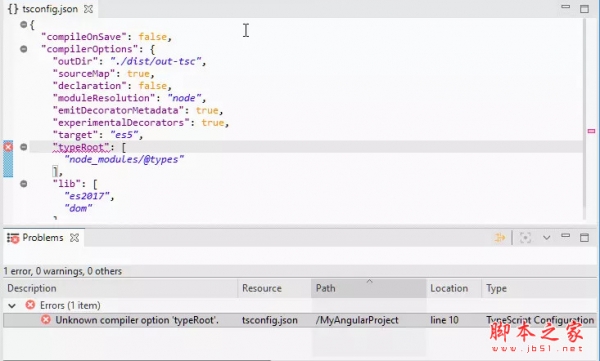This screenshot has height=361, width=600.
Task: Select the tsconfig.json editor tab
Action: click(x=49, y=9)
